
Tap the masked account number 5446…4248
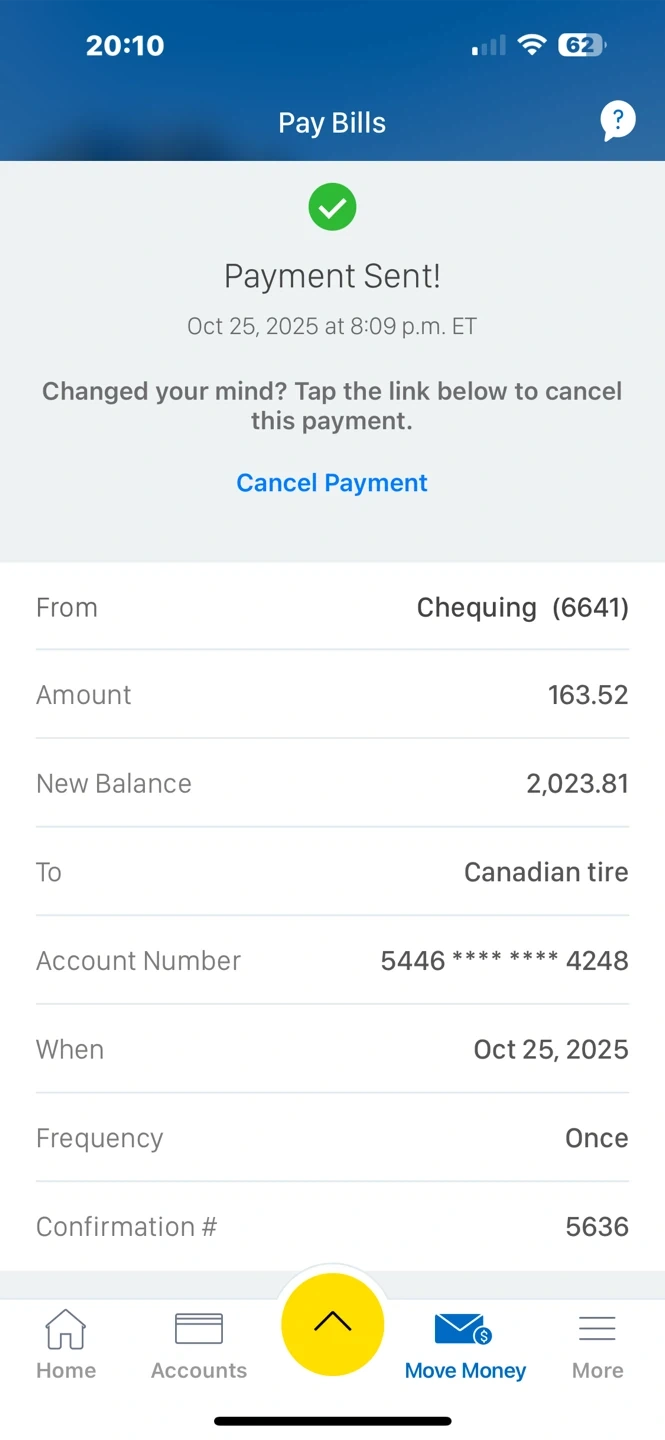[504, 961]
